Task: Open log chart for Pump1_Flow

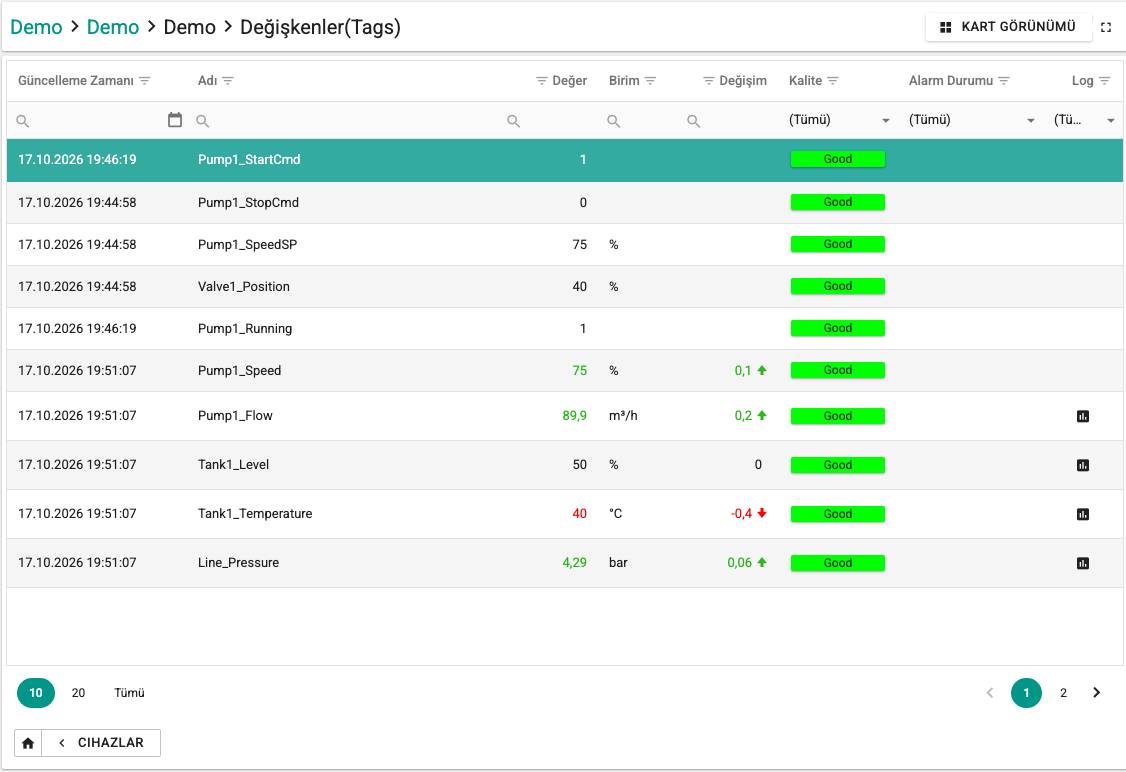Action: (x=1083, y=416)
